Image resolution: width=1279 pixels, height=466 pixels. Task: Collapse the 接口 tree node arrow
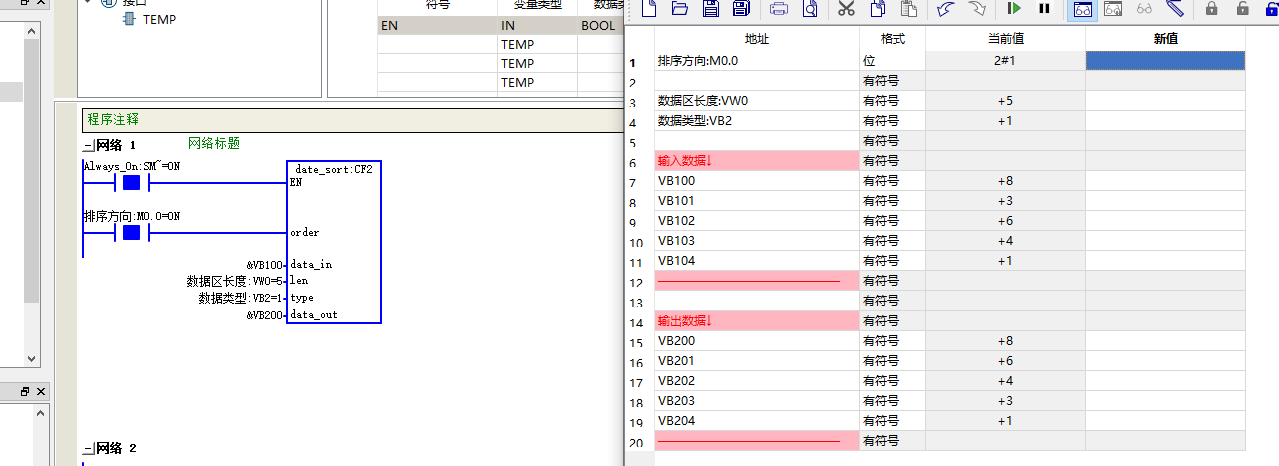[88, 3]
